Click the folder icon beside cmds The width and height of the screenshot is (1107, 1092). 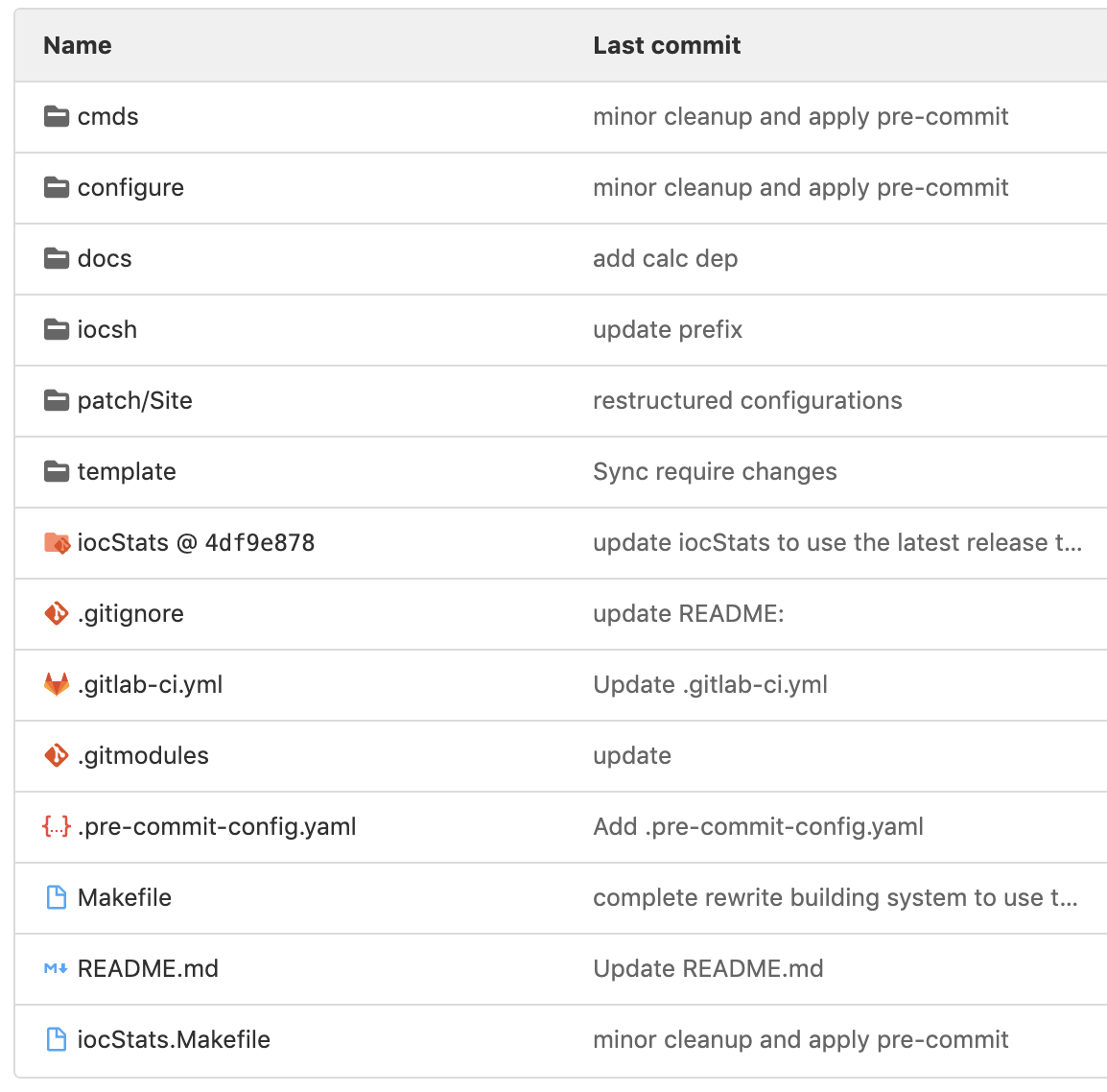pyautogui.click(x=57, y=117)
